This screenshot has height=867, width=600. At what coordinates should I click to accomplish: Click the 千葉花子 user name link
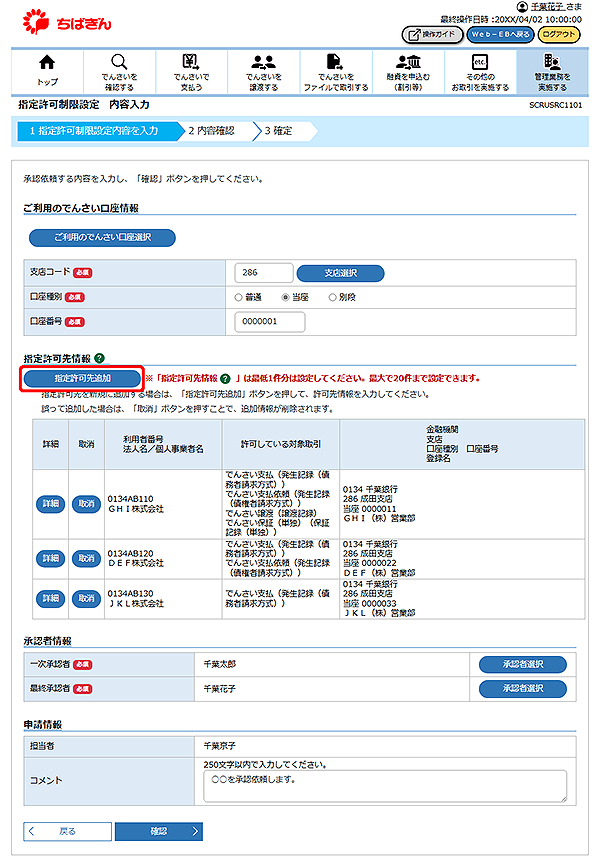pyautogui.click(x=548, y=7)
